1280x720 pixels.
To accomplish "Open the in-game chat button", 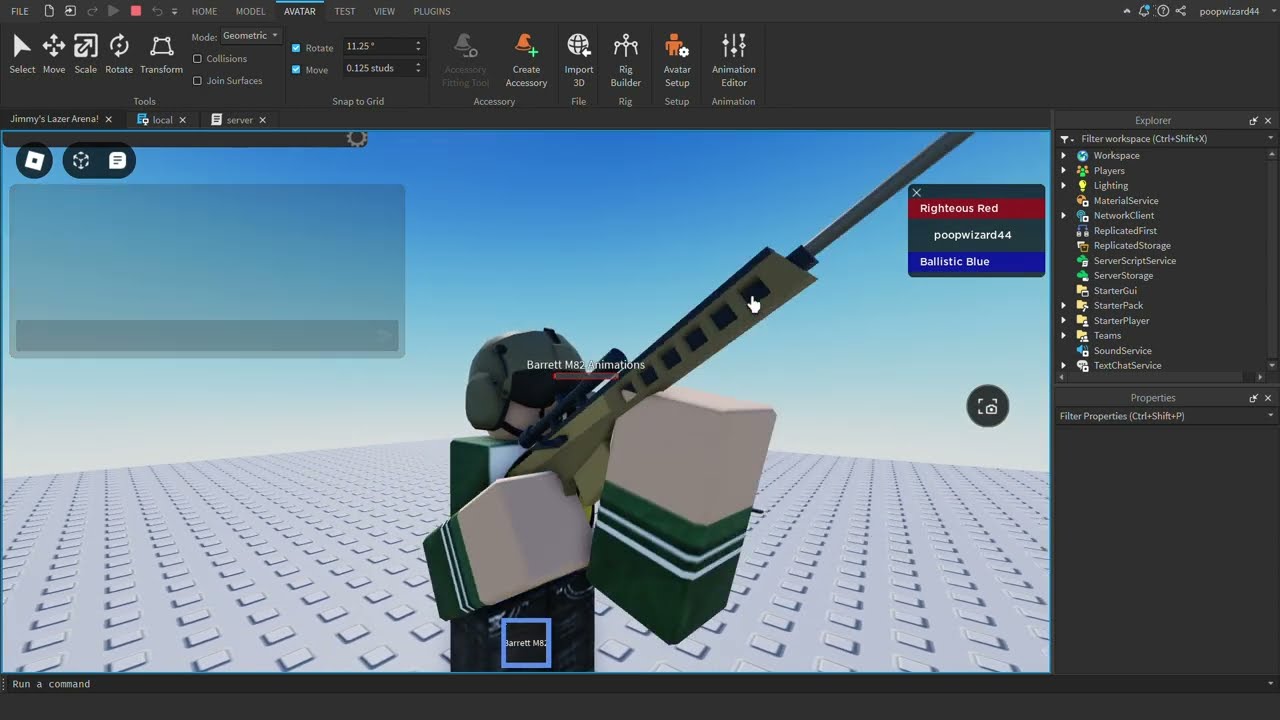I will (x=117, y=160).
